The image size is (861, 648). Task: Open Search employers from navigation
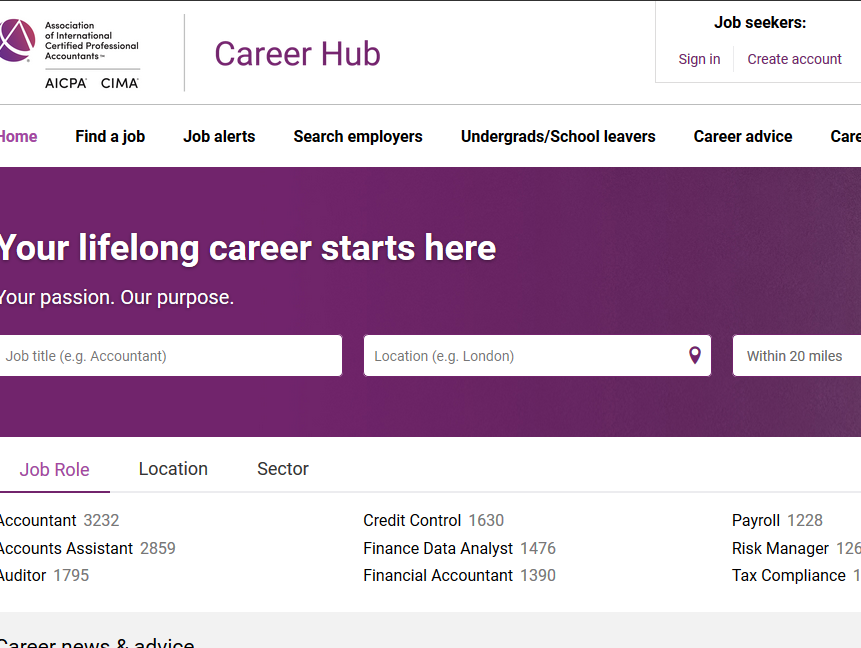(x=358, y=137)
